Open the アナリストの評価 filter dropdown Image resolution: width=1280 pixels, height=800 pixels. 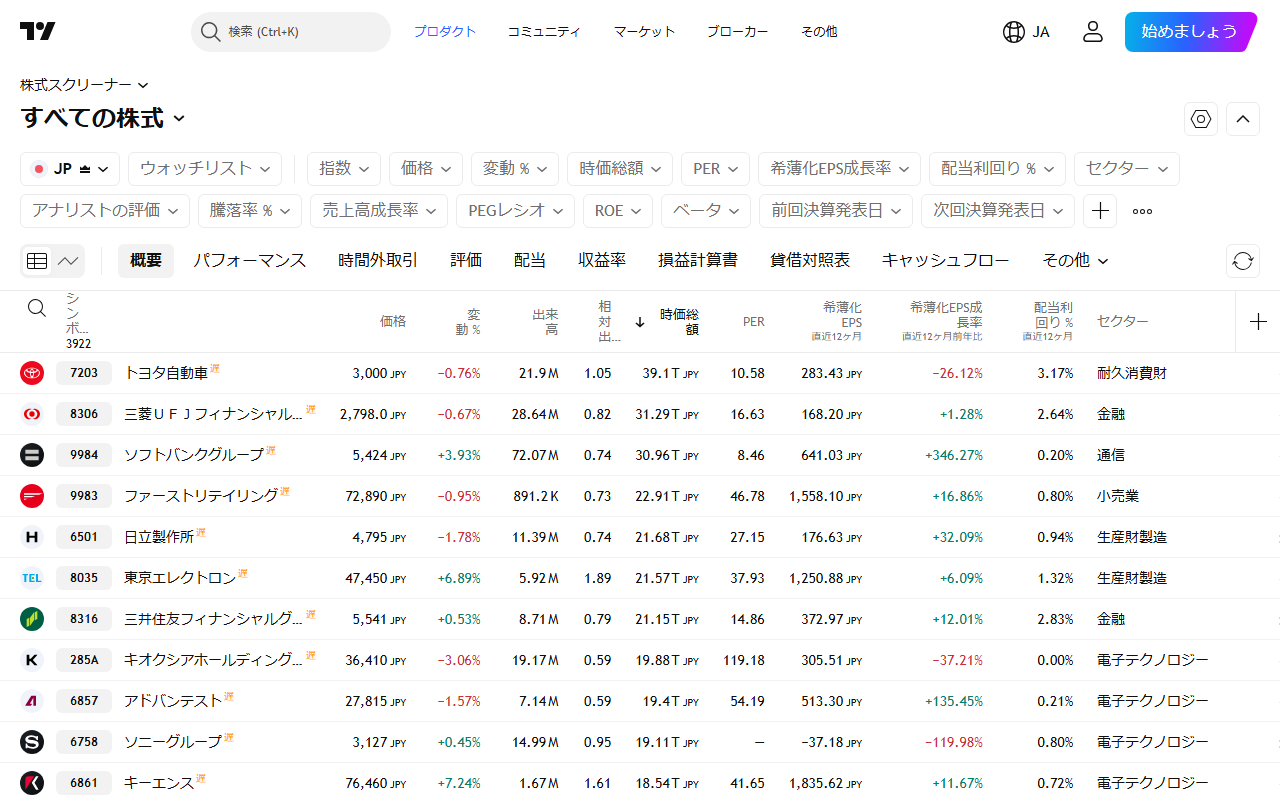[x=105, y=211]
